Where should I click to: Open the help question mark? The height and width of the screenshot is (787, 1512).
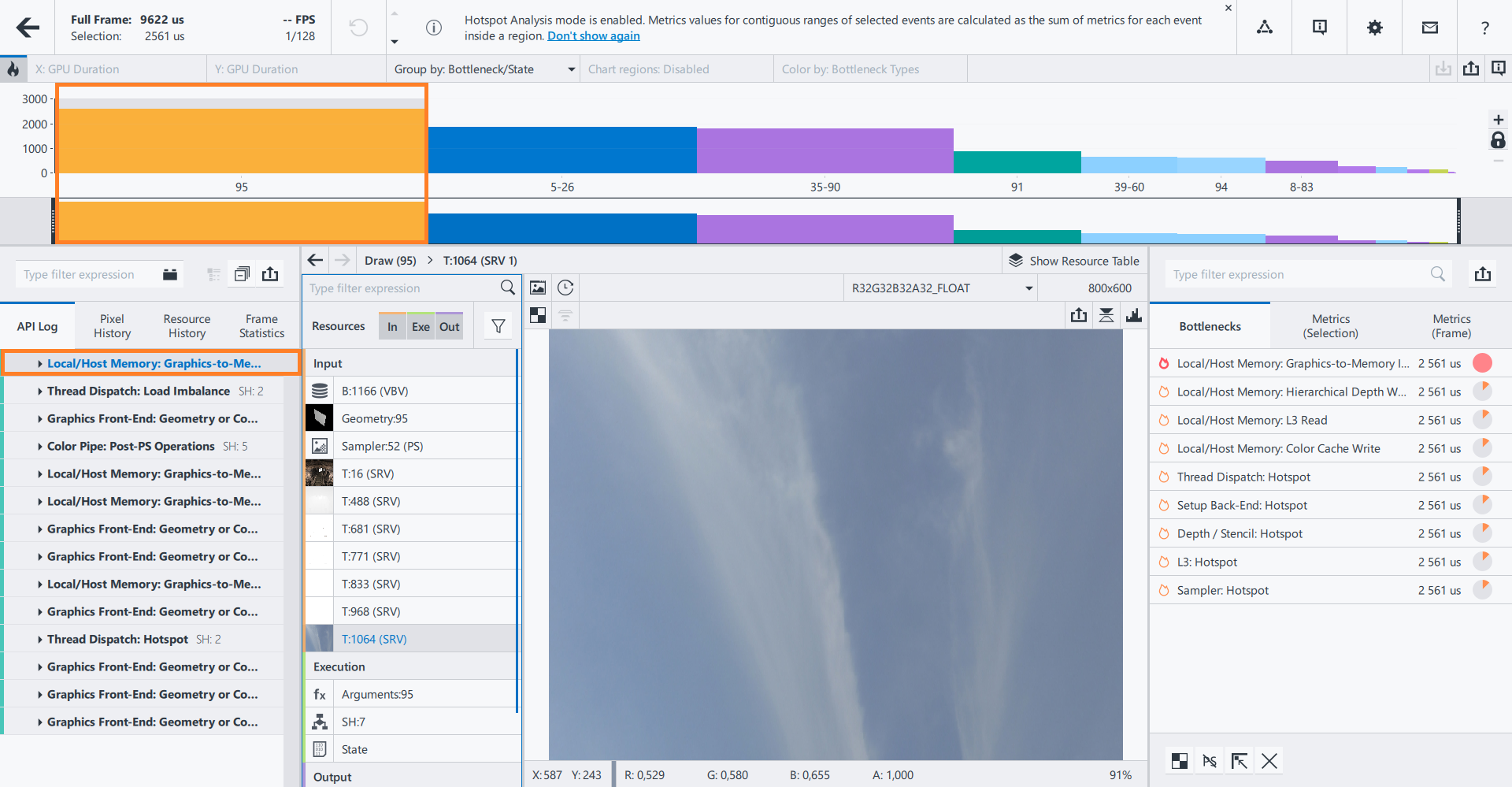[1485, 28]
